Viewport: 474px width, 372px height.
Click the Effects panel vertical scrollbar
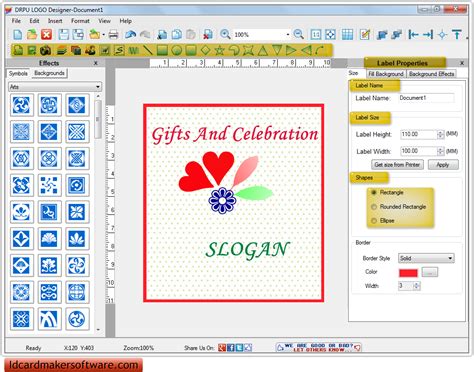(x=98, y=213)
